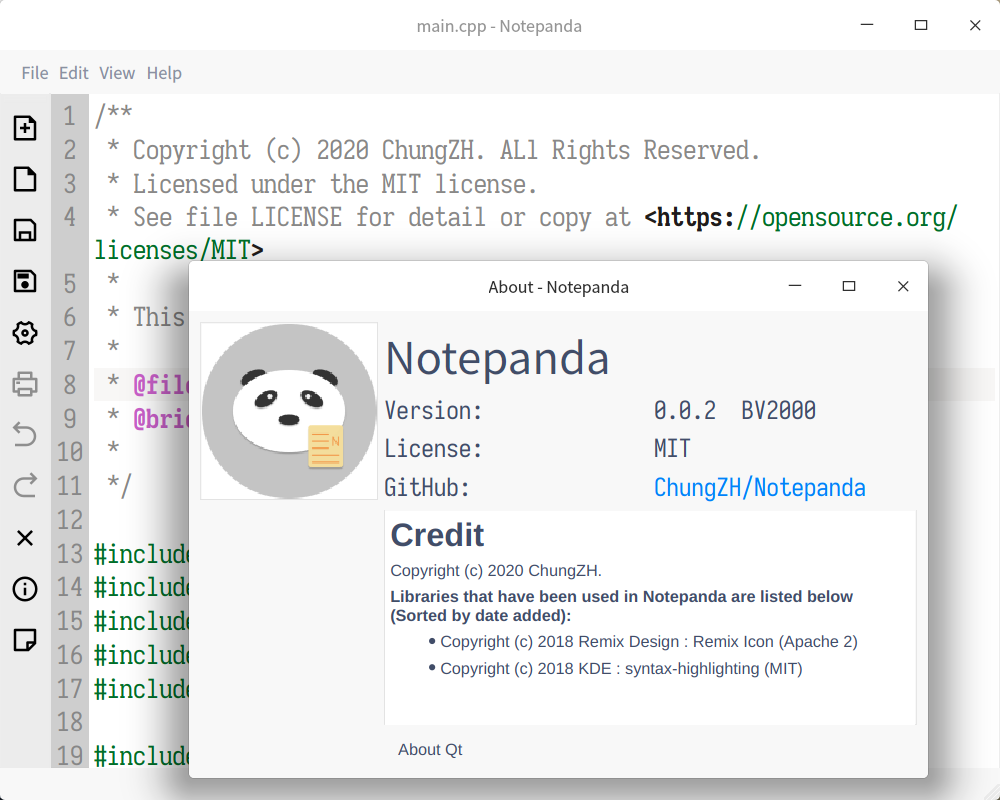This screenshot has width=1000, height=800.
Task: Click the Redo arrow icon
Action: [x=25, y=487]
